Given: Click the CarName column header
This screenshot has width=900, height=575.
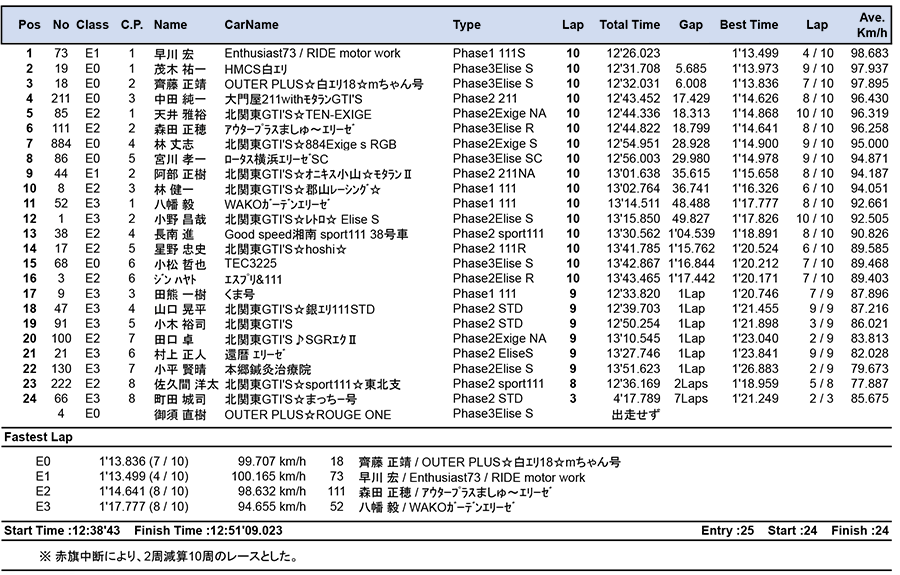Looking at the screenshot, I should [251, 25].
